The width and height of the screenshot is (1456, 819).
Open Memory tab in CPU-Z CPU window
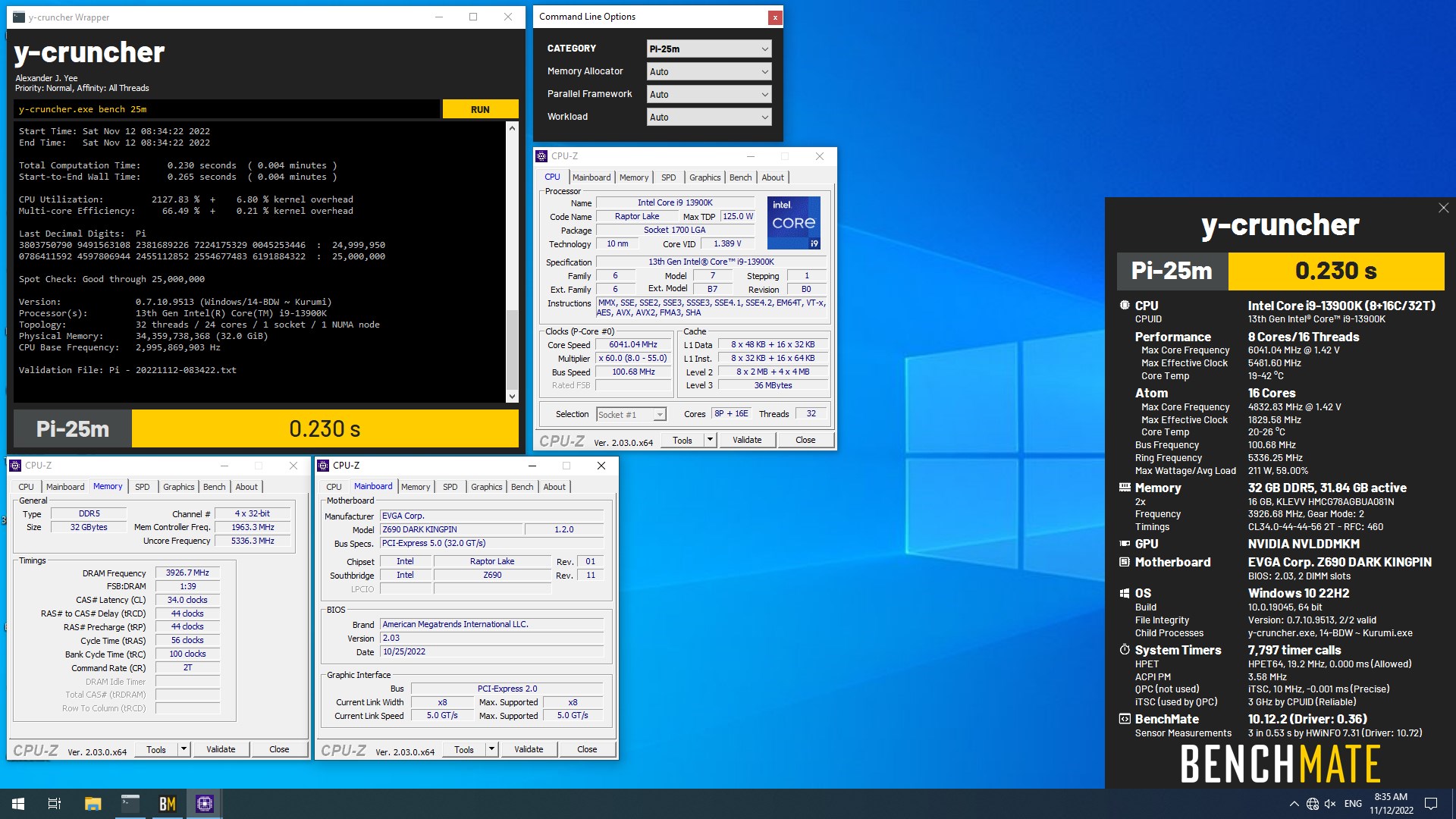pyautogui.click(x=634, y=177)
